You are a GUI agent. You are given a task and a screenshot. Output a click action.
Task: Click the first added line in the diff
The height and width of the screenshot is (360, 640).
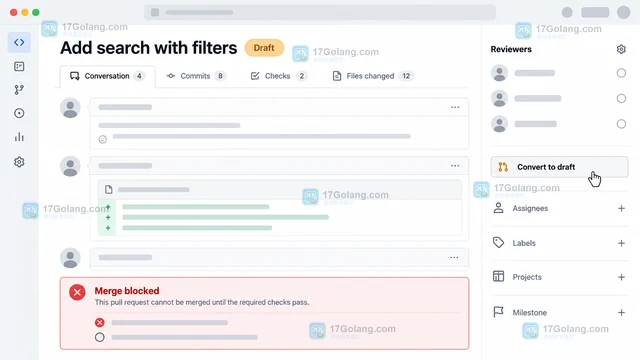coord(196,207)
